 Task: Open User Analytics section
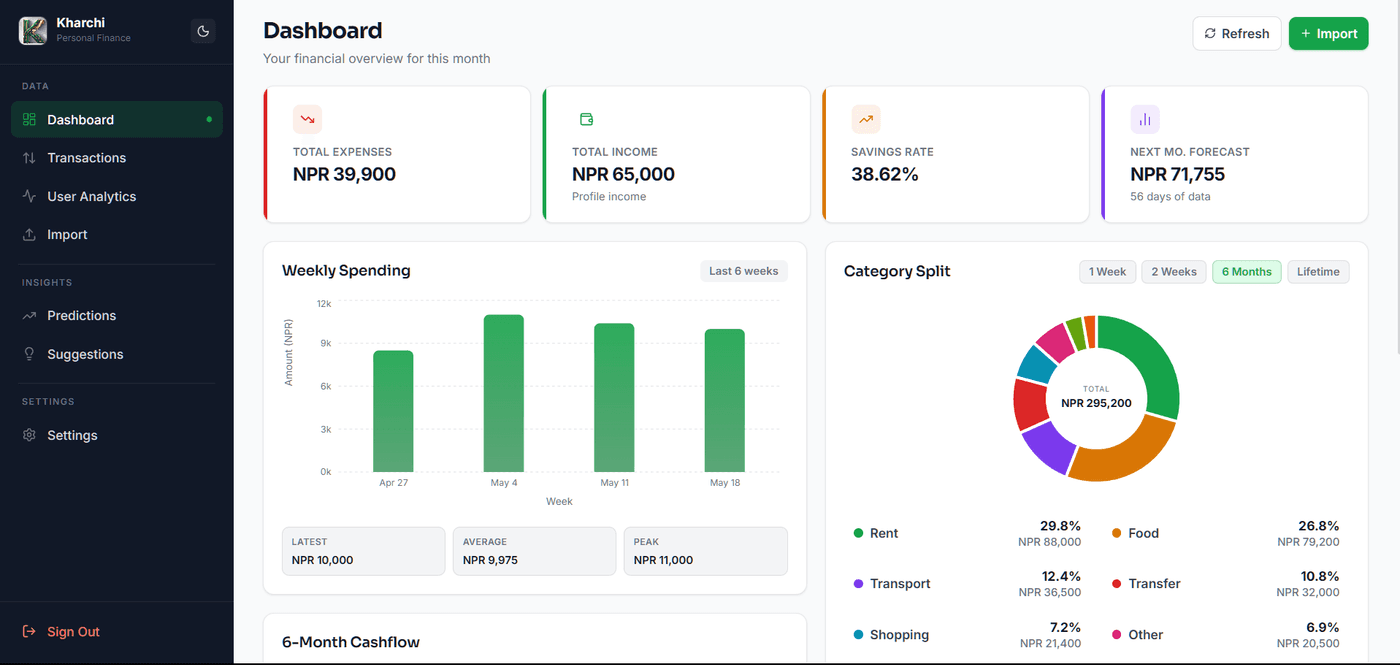click(117, 196)
